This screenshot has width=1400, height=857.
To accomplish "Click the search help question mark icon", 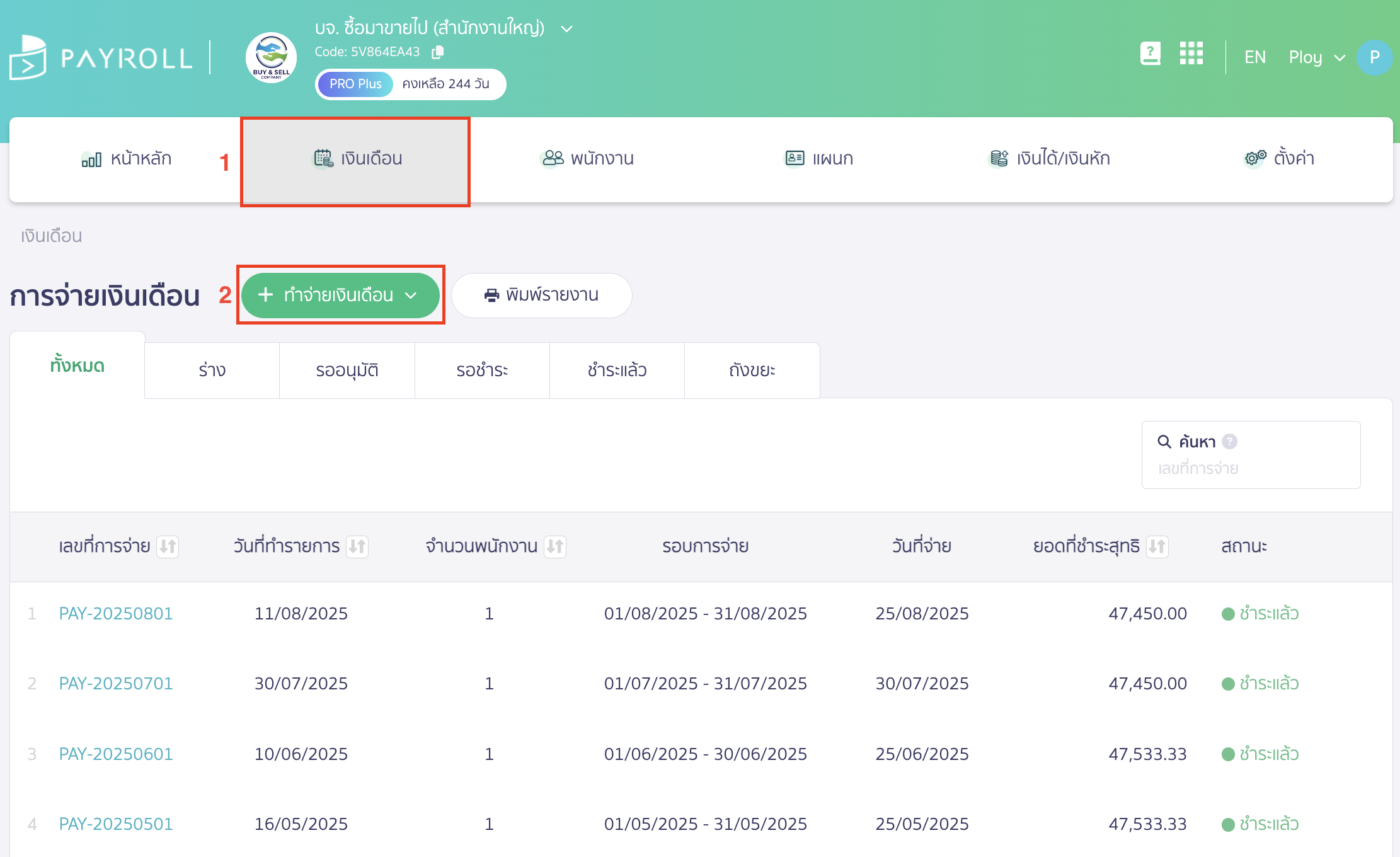I will [x=1229, y=442].
